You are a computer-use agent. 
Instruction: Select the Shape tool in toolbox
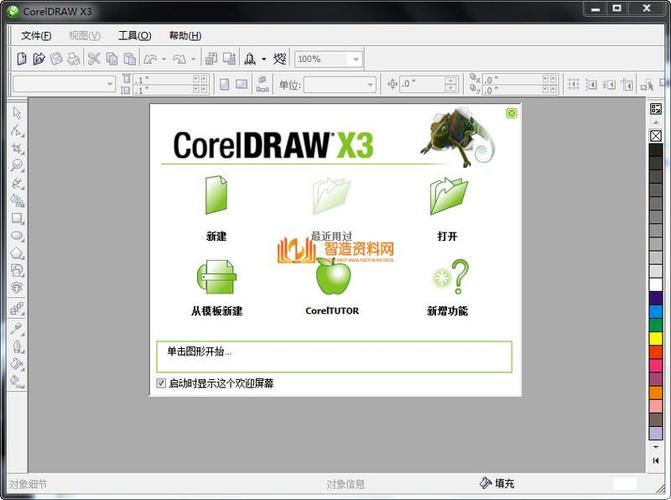pyautogui.click(x=17, y=131)
